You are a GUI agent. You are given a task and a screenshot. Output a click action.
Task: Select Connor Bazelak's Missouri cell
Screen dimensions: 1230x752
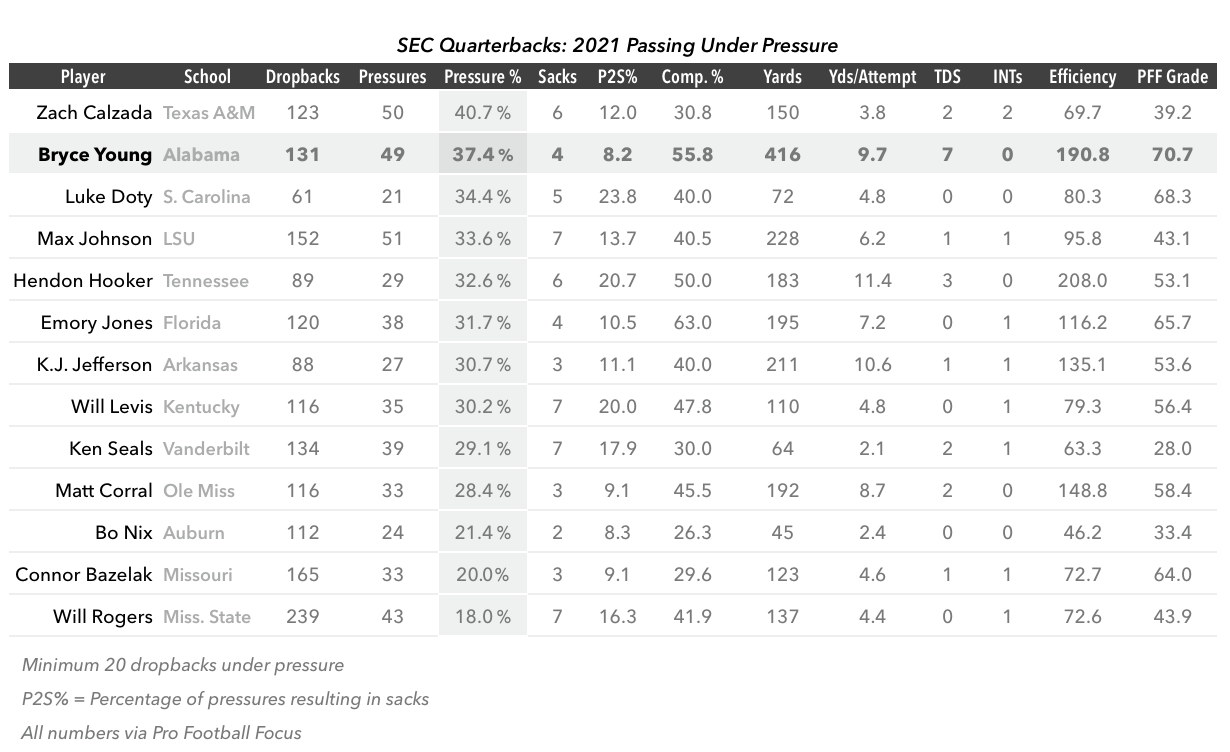click(197, 575)
